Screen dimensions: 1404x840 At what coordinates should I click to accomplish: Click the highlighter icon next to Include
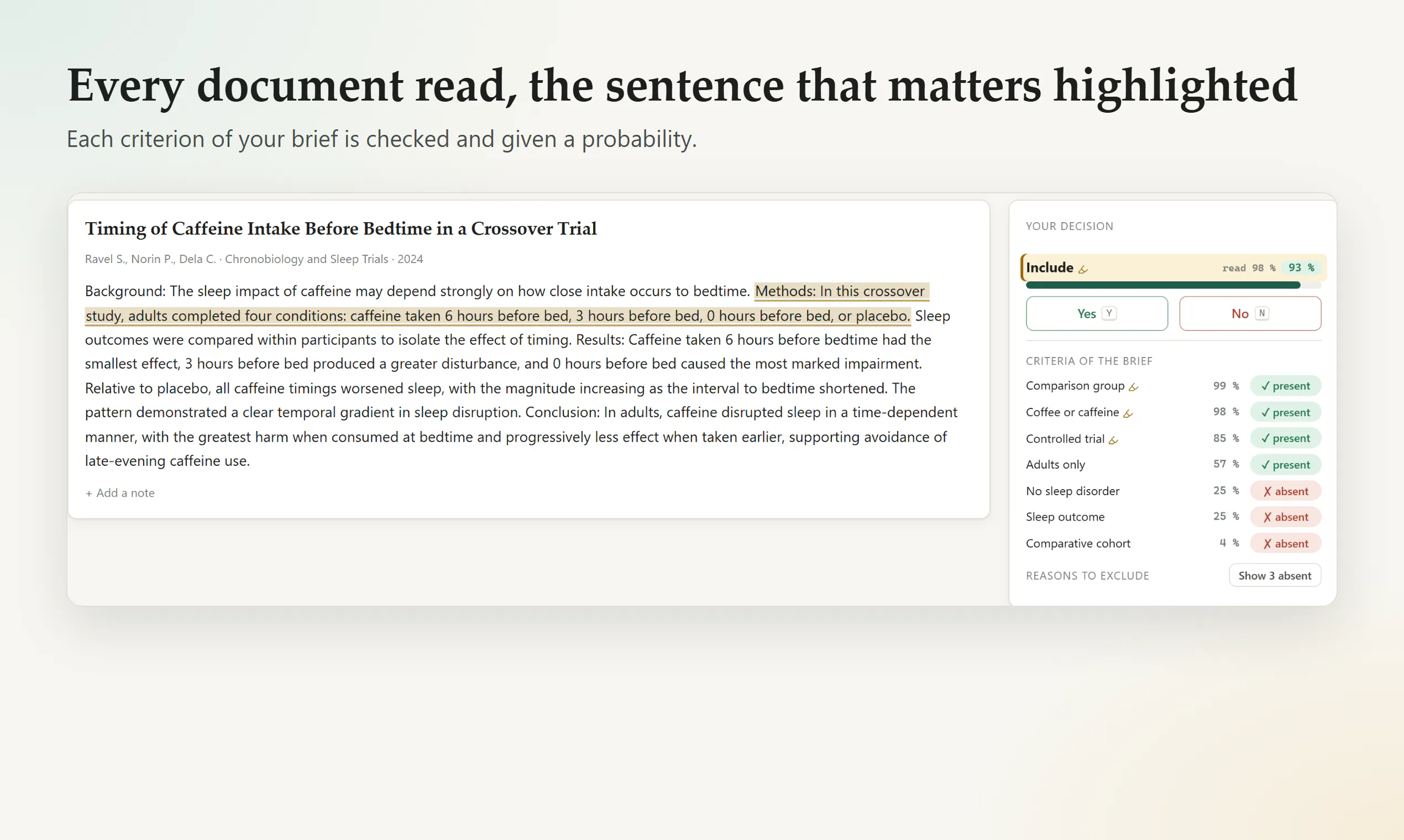click(x=1083, y=270)
